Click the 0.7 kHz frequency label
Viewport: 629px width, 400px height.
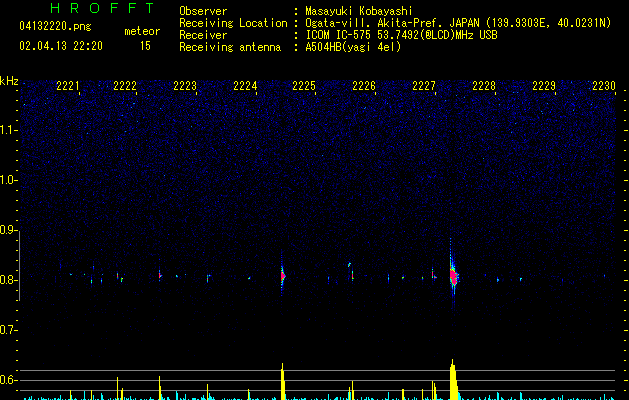(x=9, y=330)
